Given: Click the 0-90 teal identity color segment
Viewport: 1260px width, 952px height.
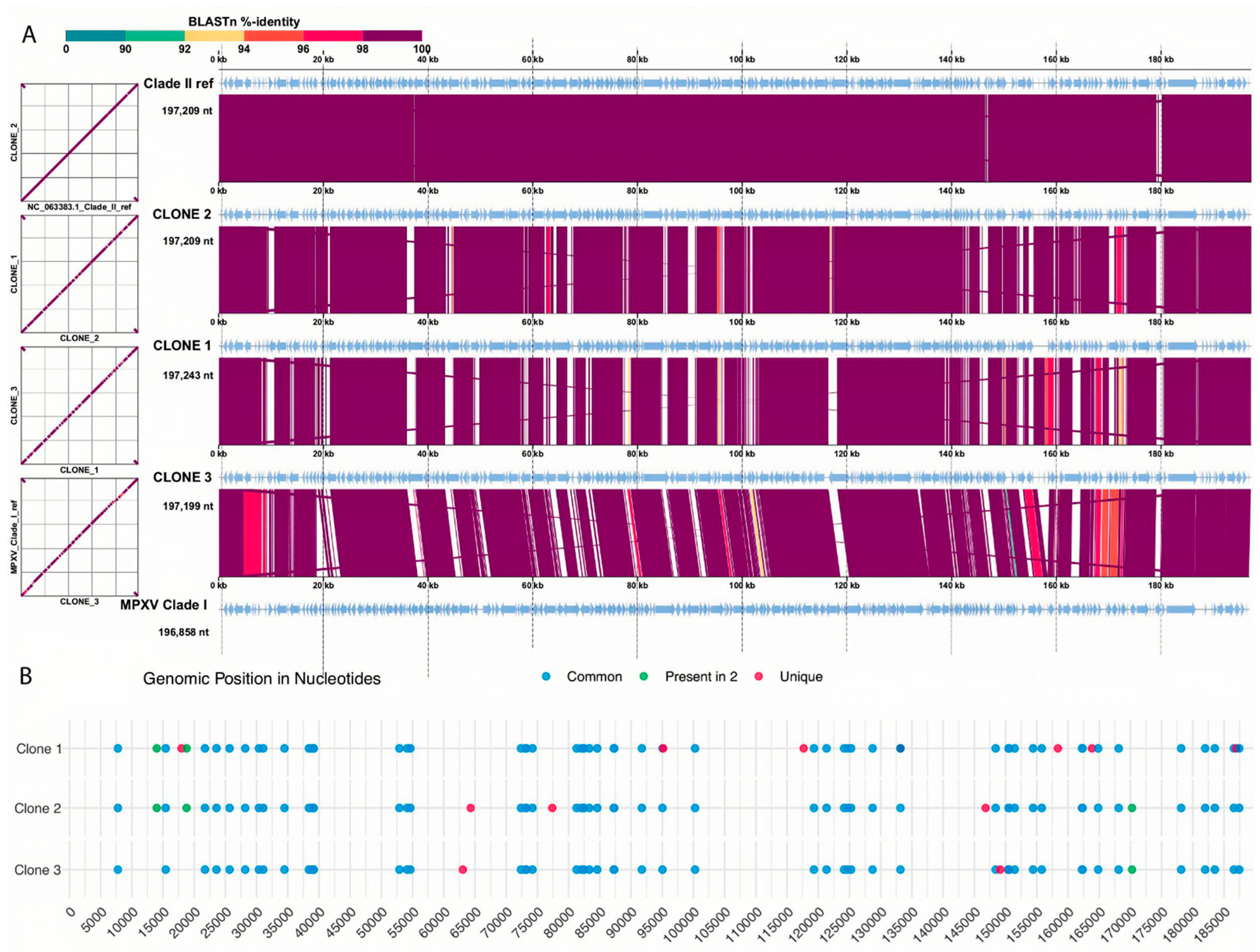Looking at the screenshot, I should tap(95, 35).
